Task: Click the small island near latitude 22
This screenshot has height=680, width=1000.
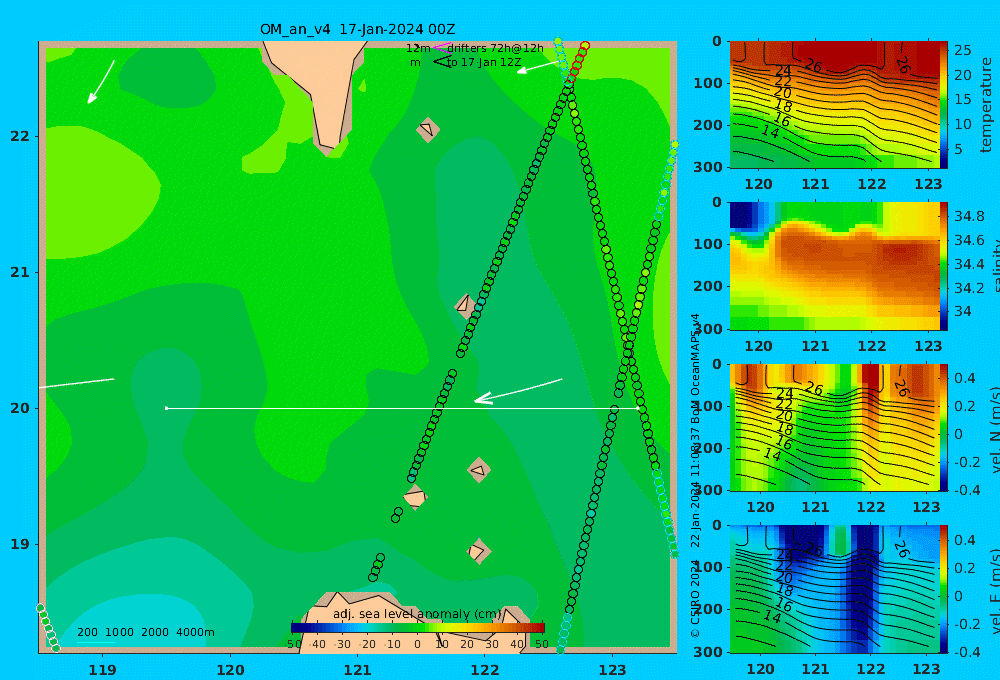Action: [x=428, y=129]
